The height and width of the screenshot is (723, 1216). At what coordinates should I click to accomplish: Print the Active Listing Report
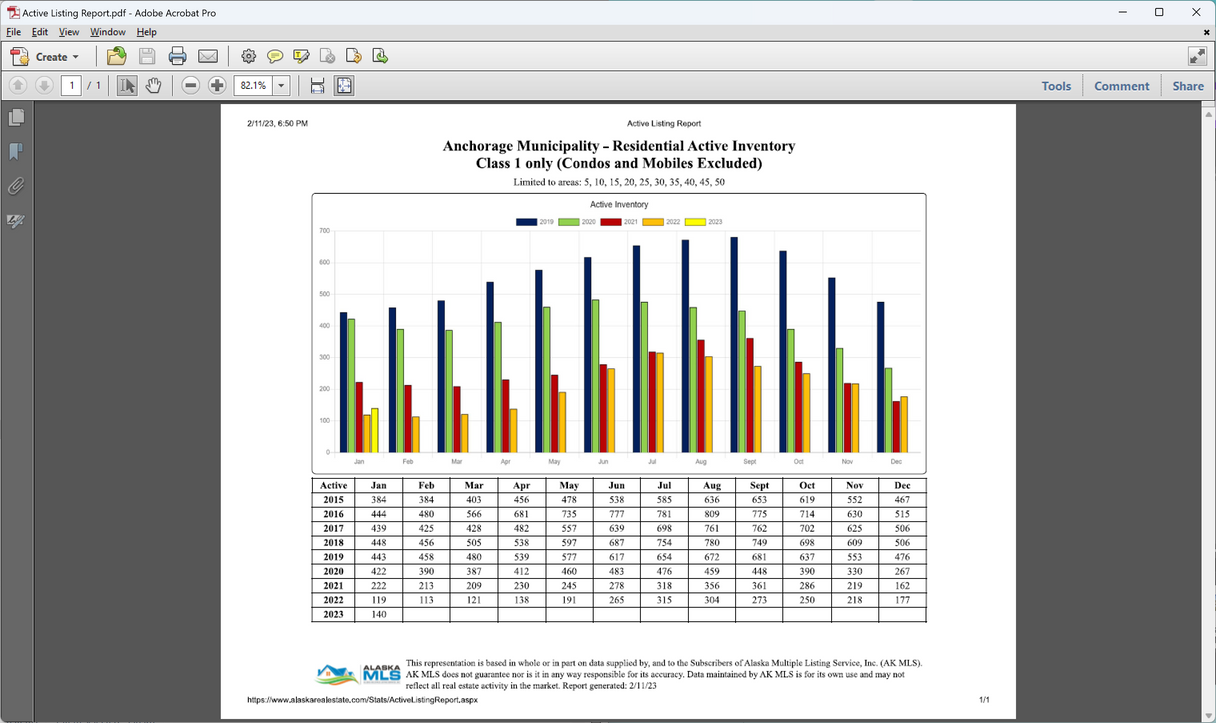tap(177, 56)
